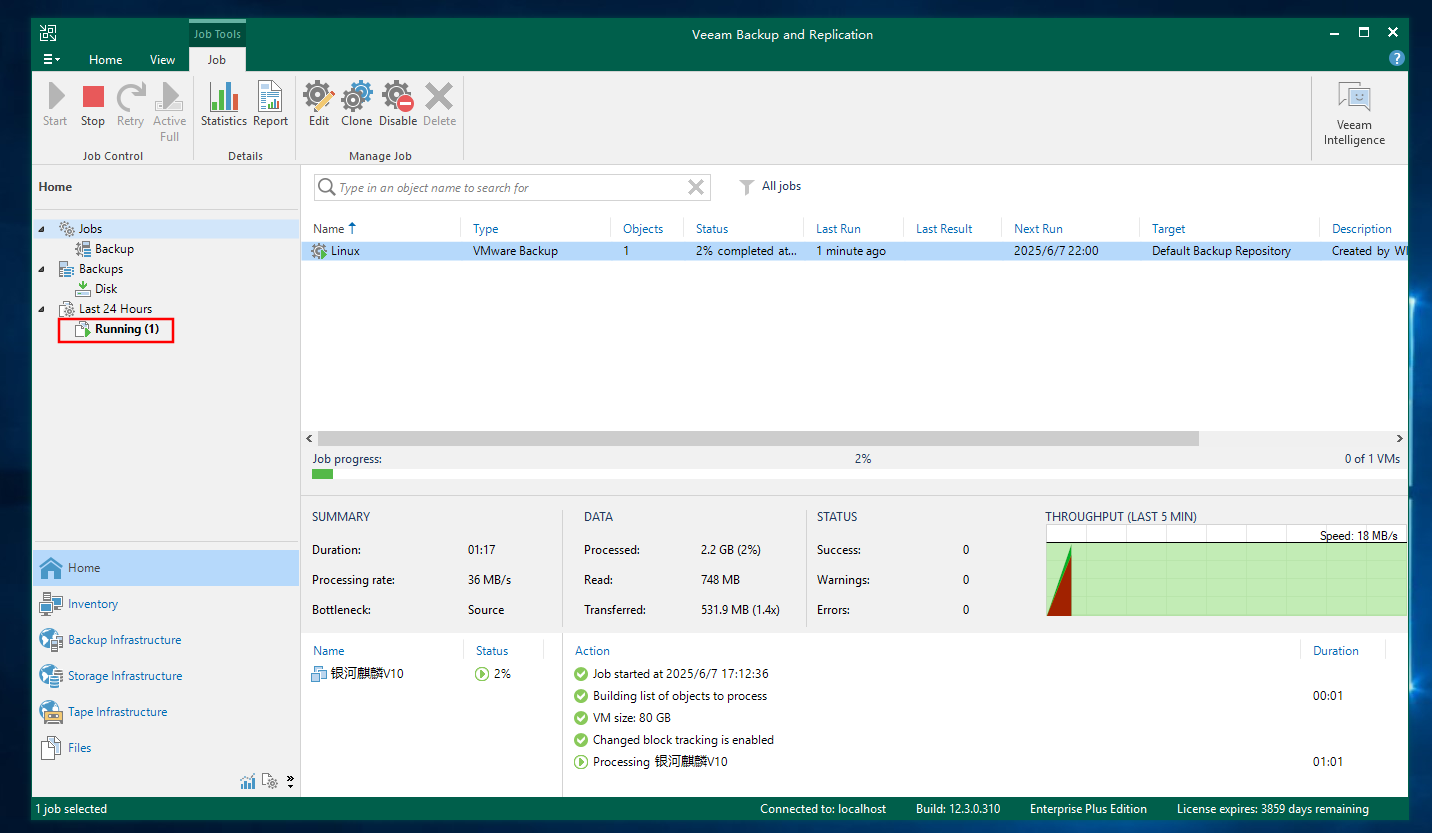
Task: Open the job Report
Action: [x=270, y=105]
